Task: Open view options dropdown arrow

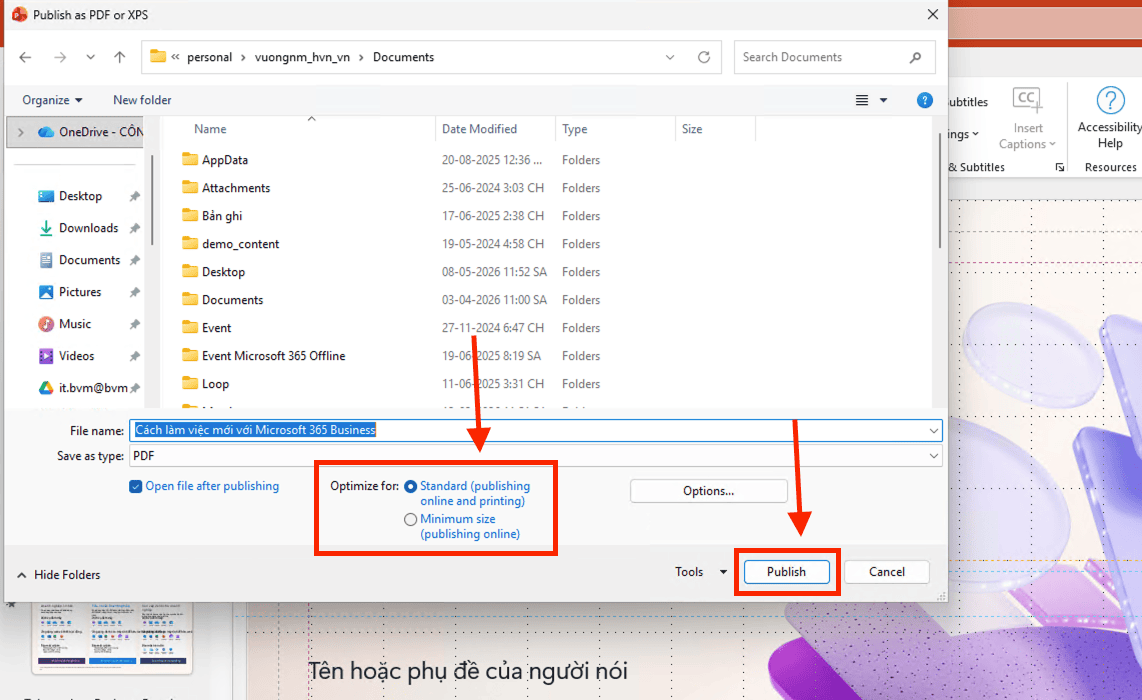Action: (x=883, y=100)
